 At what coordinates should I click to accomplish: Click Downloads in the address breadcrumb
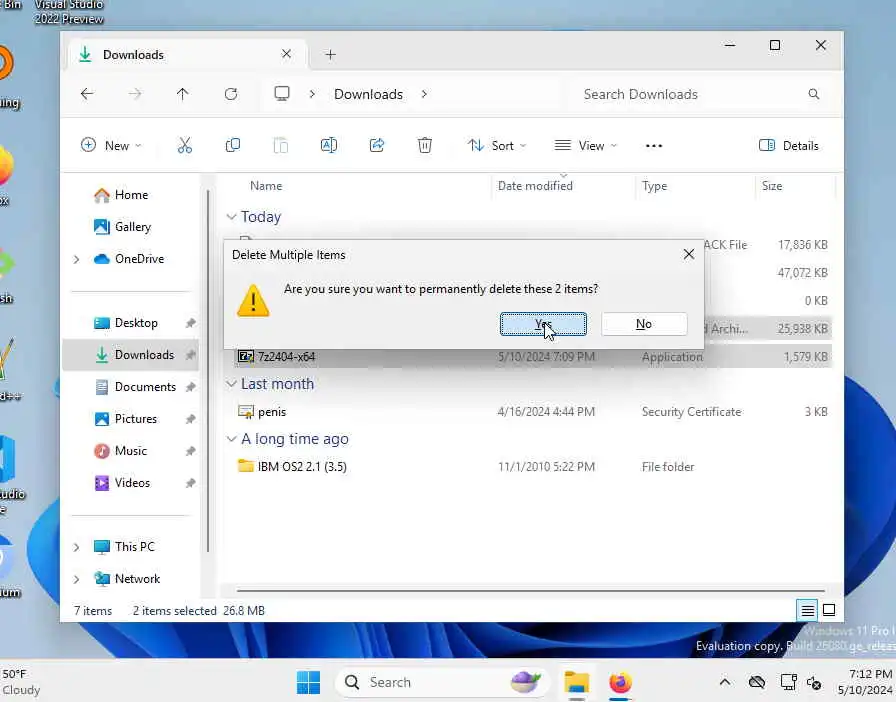coord(369,94)
